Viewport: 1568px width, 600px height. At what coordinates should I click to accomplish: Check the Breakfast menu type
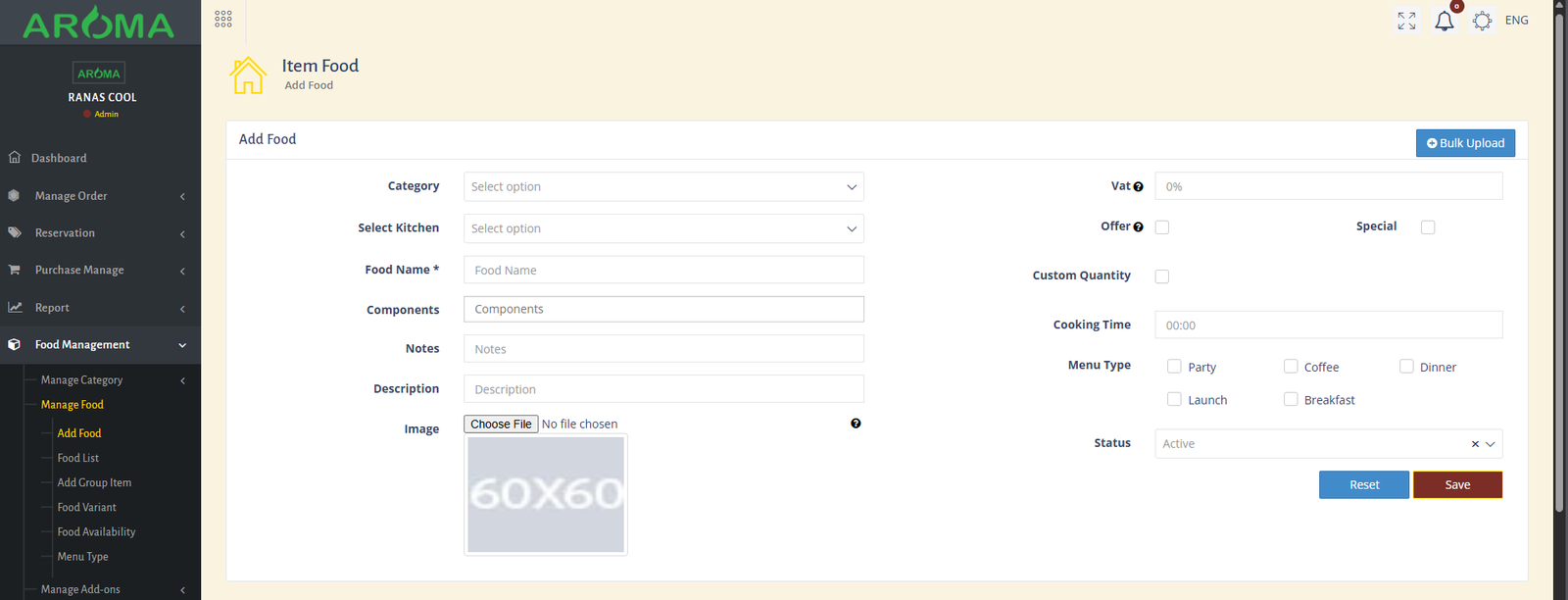pos(1291,399)
